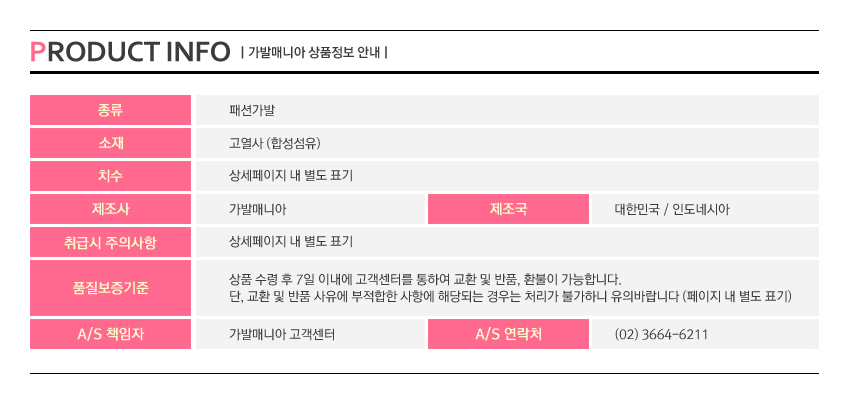
Task: Click the 7일 이내 exchange policy sentence
Action: point(425,279)
